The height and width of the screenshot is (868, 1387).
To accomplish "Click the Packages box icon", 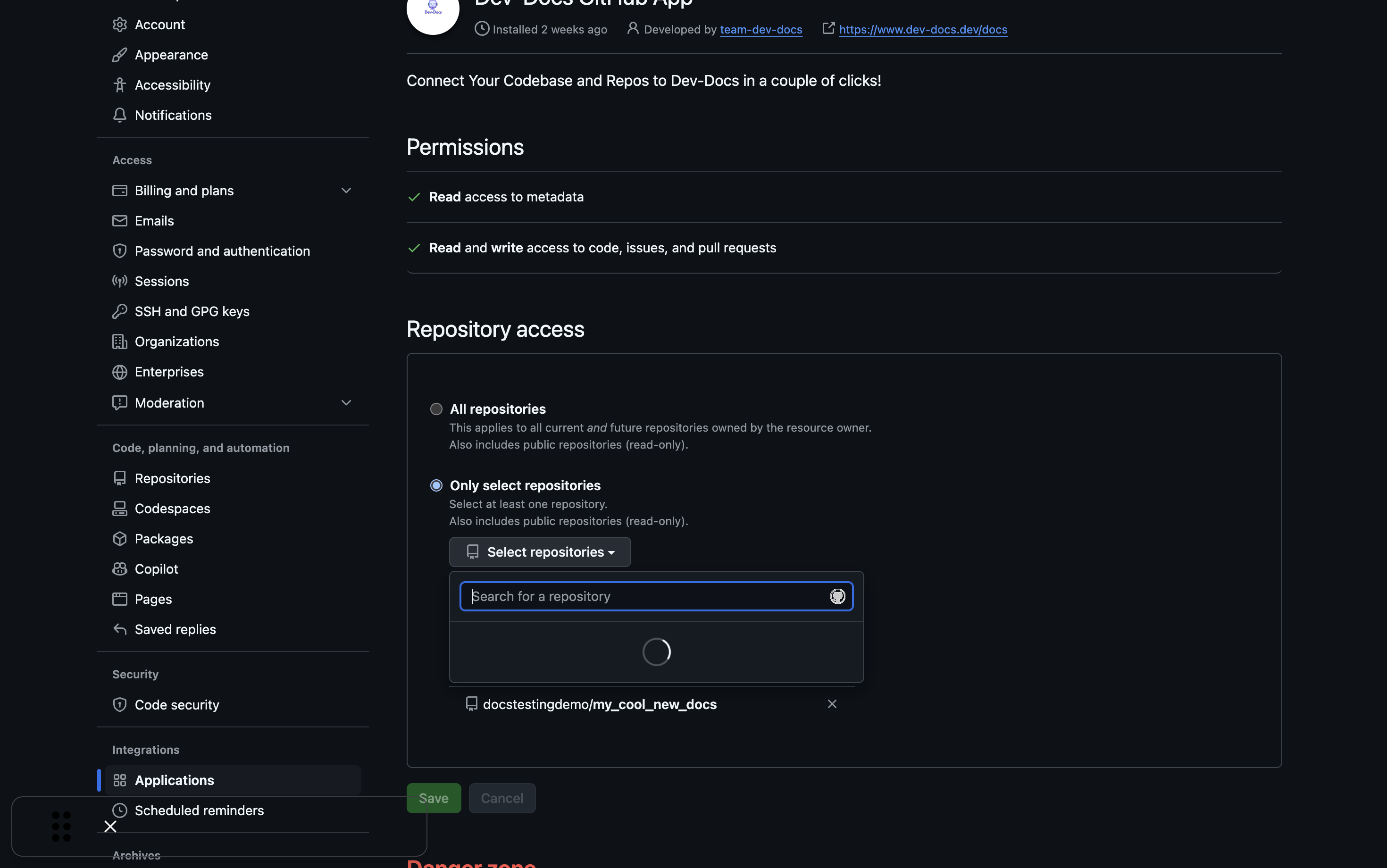I will coord(119,538).
